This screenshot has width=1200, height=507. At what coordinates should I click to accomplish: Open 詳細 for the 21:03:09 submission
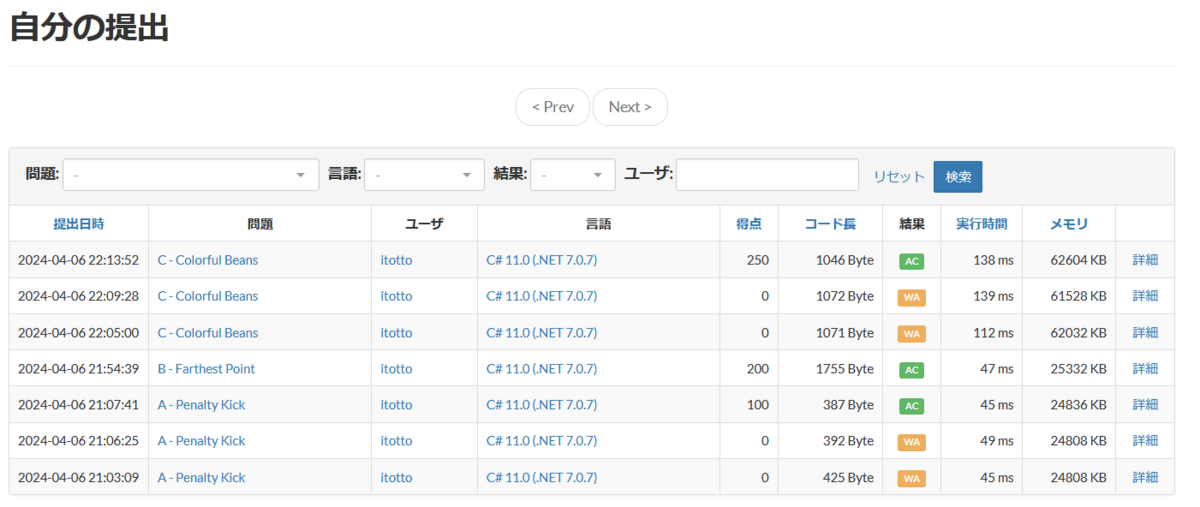pos(1145,477)
